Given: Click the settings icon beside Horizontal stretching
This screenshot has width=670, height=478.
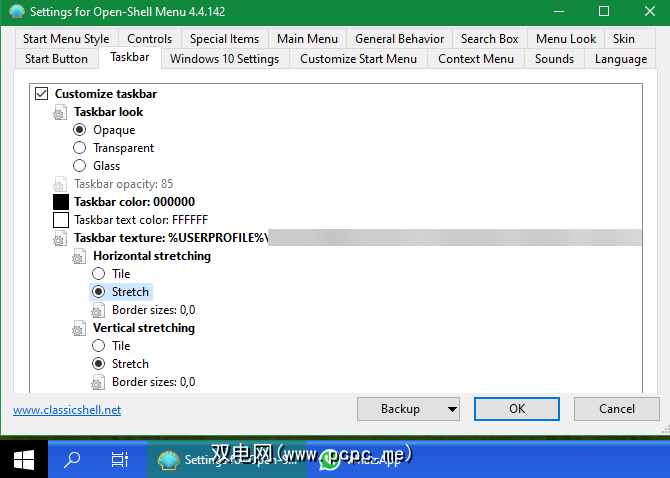Looking at the screenshot, I should tap(79, 256).
